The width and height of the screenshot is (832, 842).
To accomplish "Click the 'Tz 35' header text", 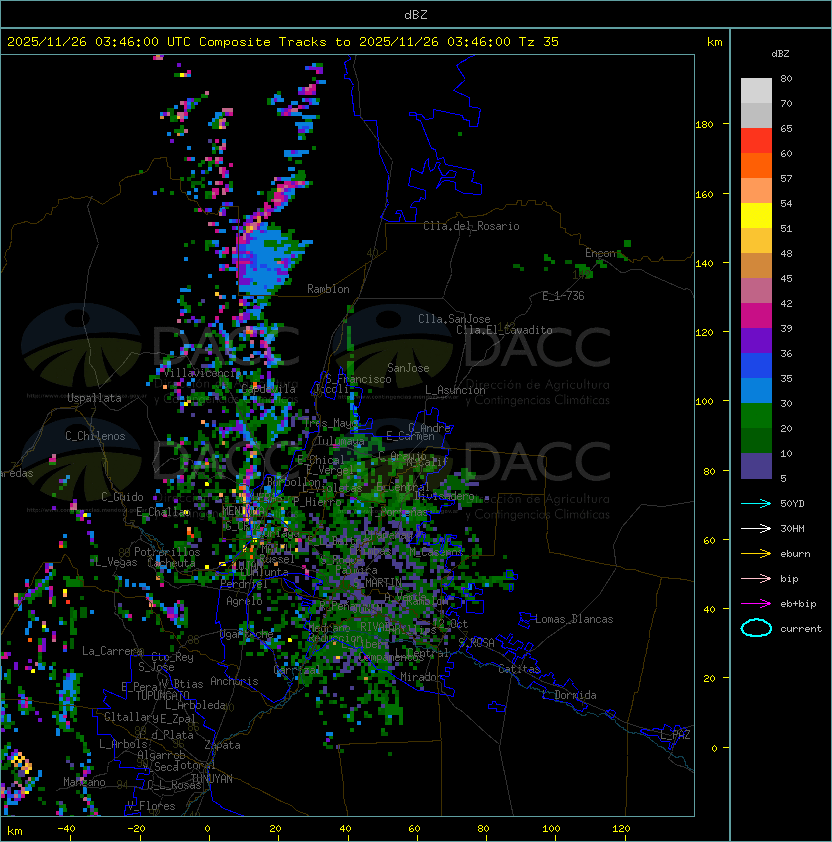I will 539,42.
